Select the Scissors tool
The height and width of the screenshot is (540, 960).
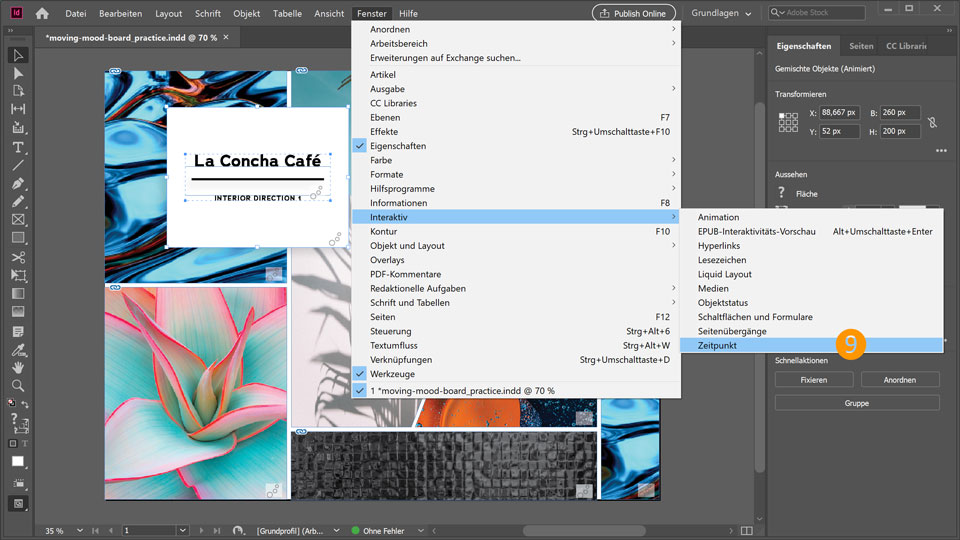[x=18, y=257]
